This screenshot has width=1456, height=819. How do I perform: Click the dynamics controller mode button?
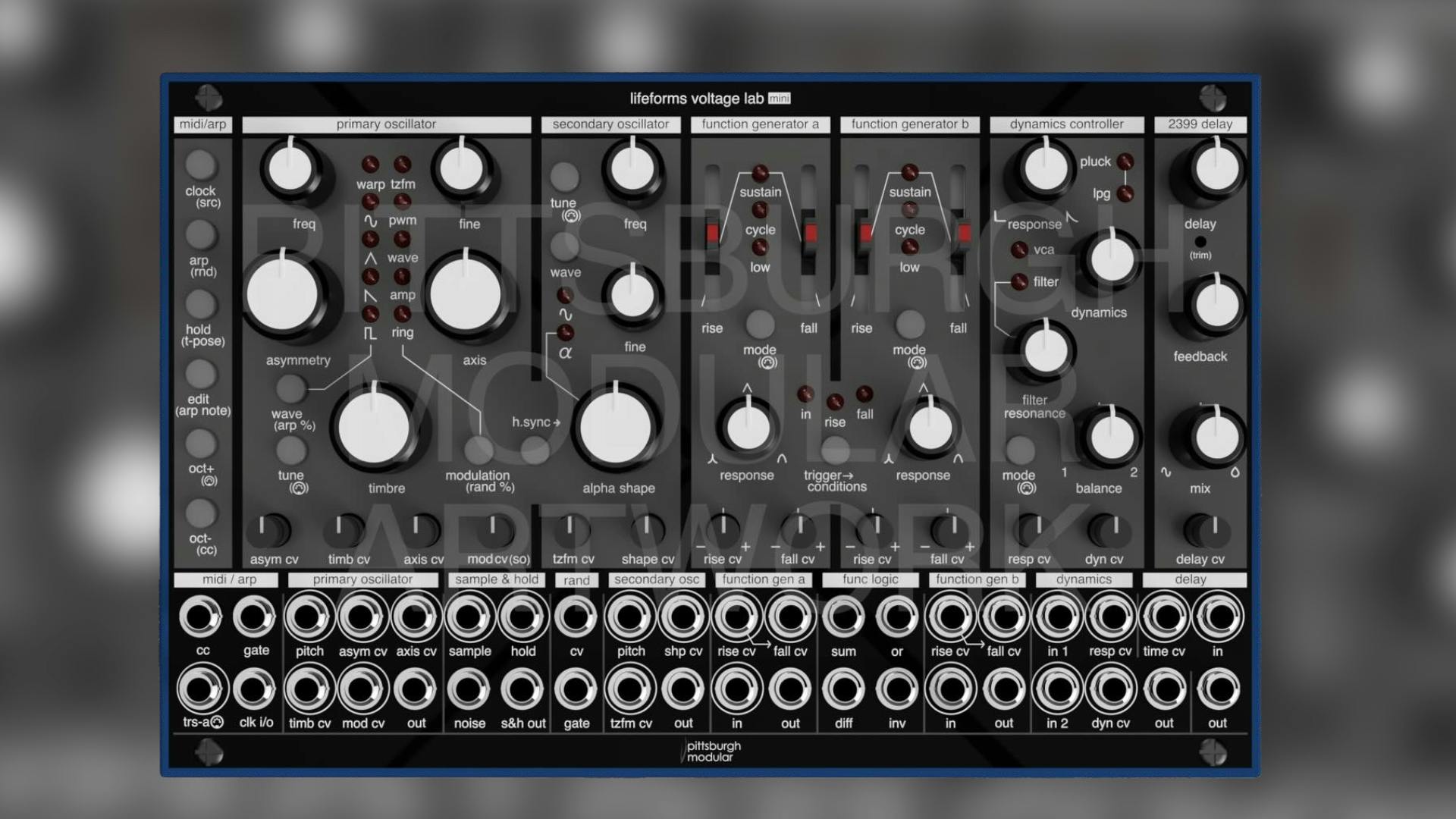[1019, 450]
